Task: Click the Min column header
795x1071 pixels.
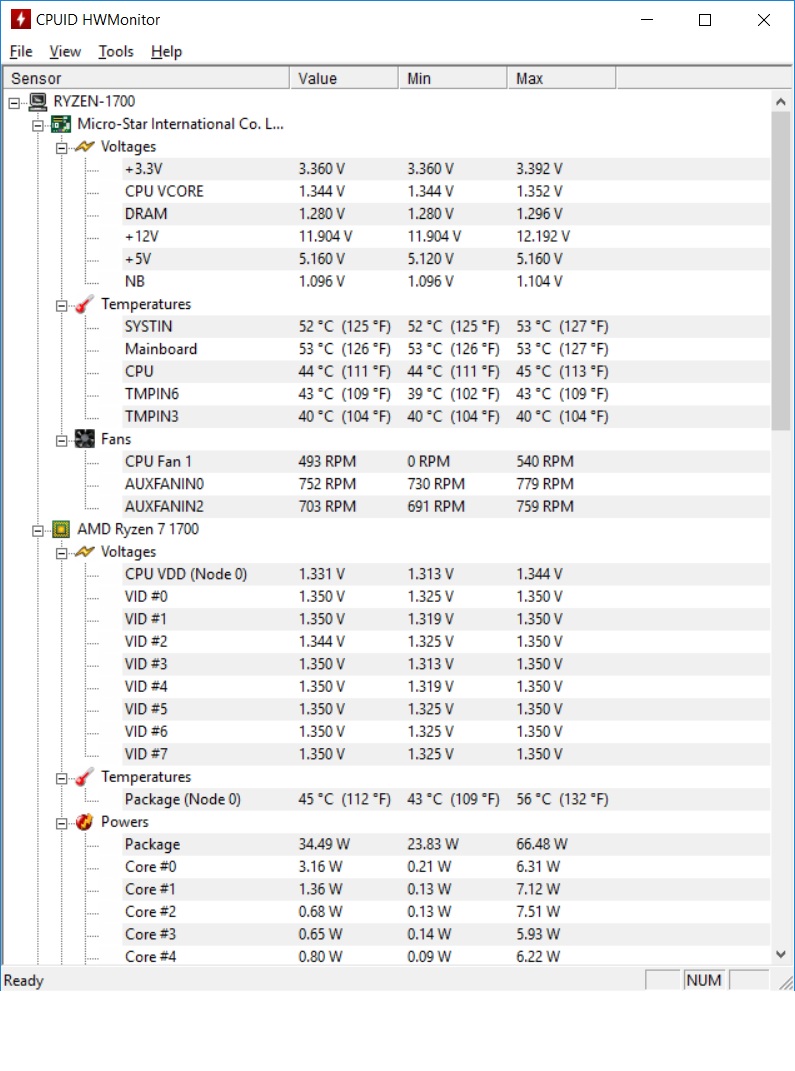Action: pyautogui.click(x=453, y=79)
